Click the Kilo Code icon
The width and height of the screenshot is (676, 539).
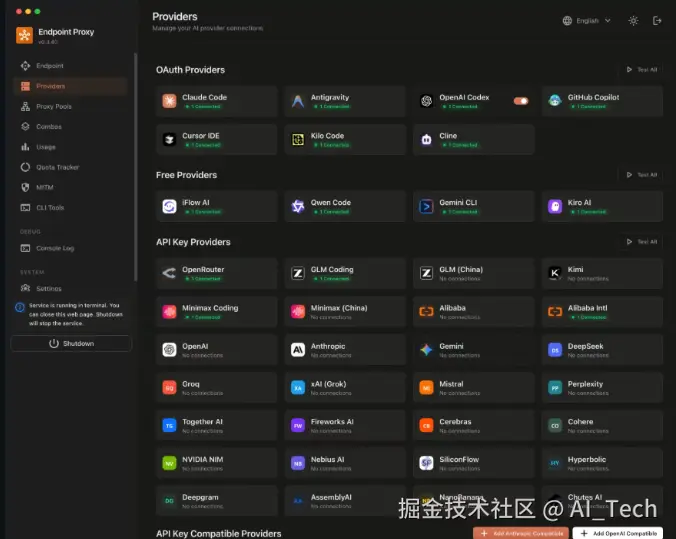coord(297,139)
